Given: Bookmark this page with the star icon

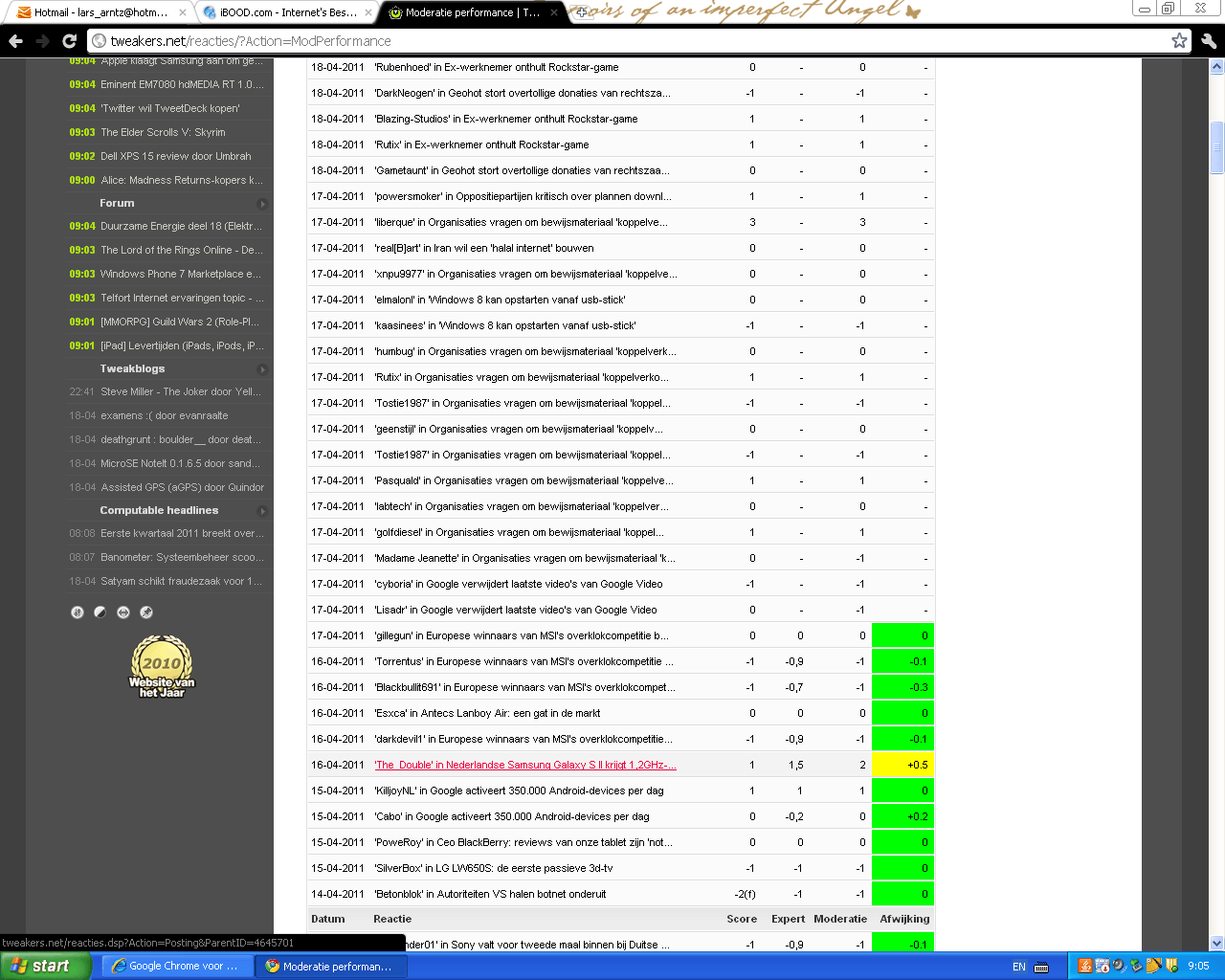Looking at the screenshot, I should (x=1179, y=40).
